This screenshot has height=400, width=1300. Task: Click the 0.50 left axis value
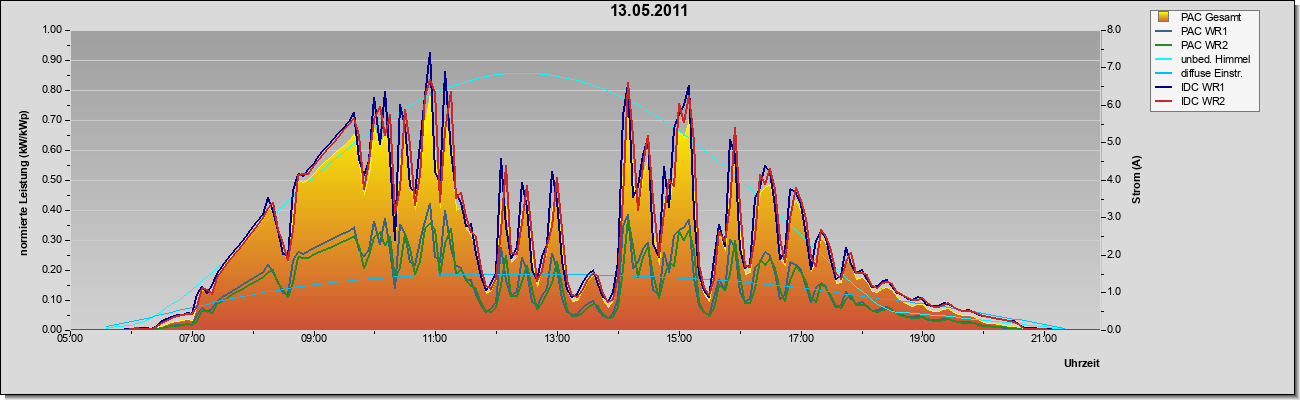coord(52,180)
